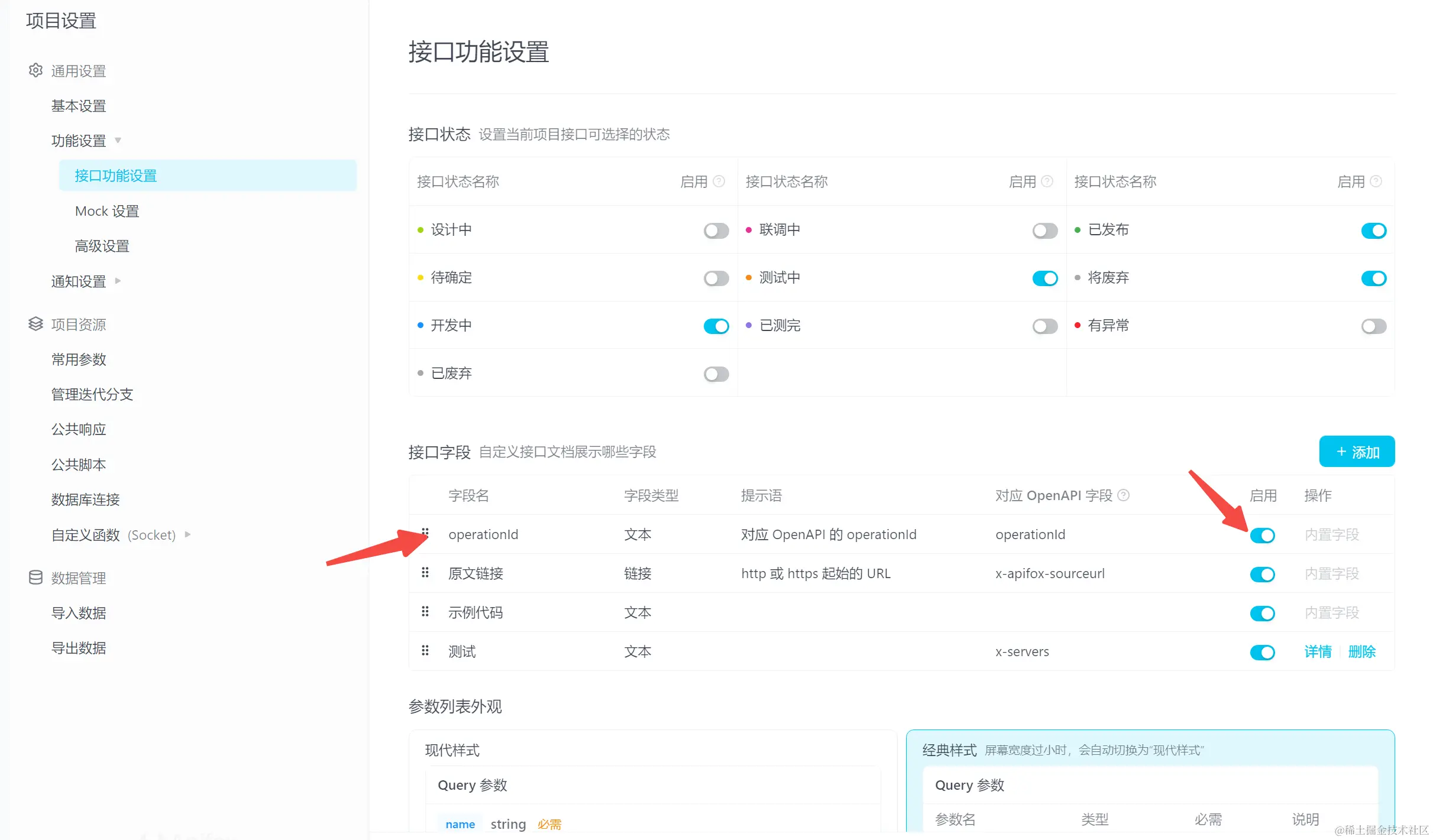
Task: Click the database icon beside 数据管理
Action: (35, 578)
